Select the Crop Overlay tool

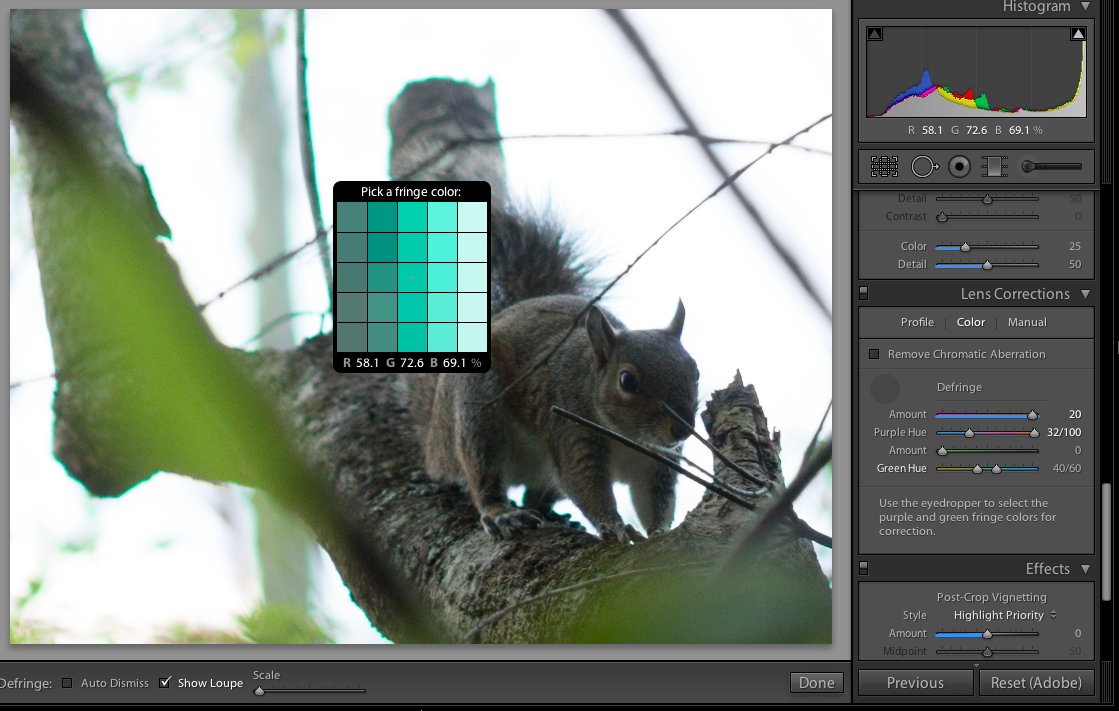pyautogui.click(x=884, y=167)
